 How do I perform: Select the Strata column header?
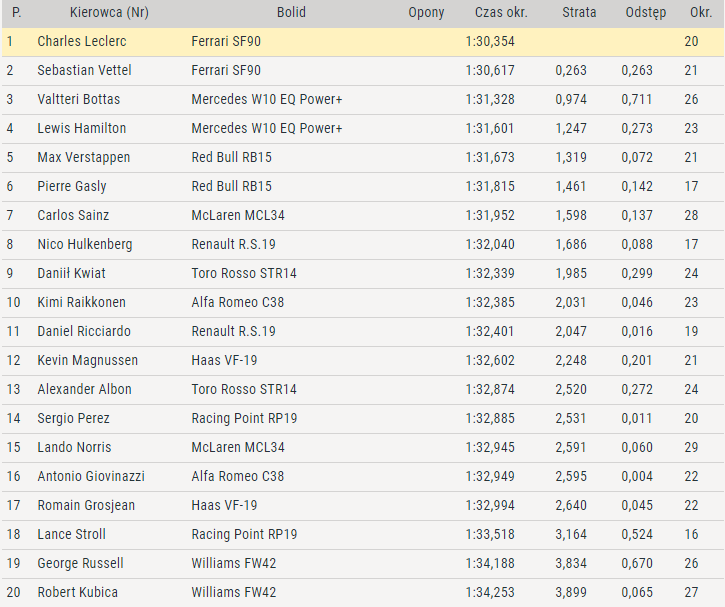[x=579, y=12]
